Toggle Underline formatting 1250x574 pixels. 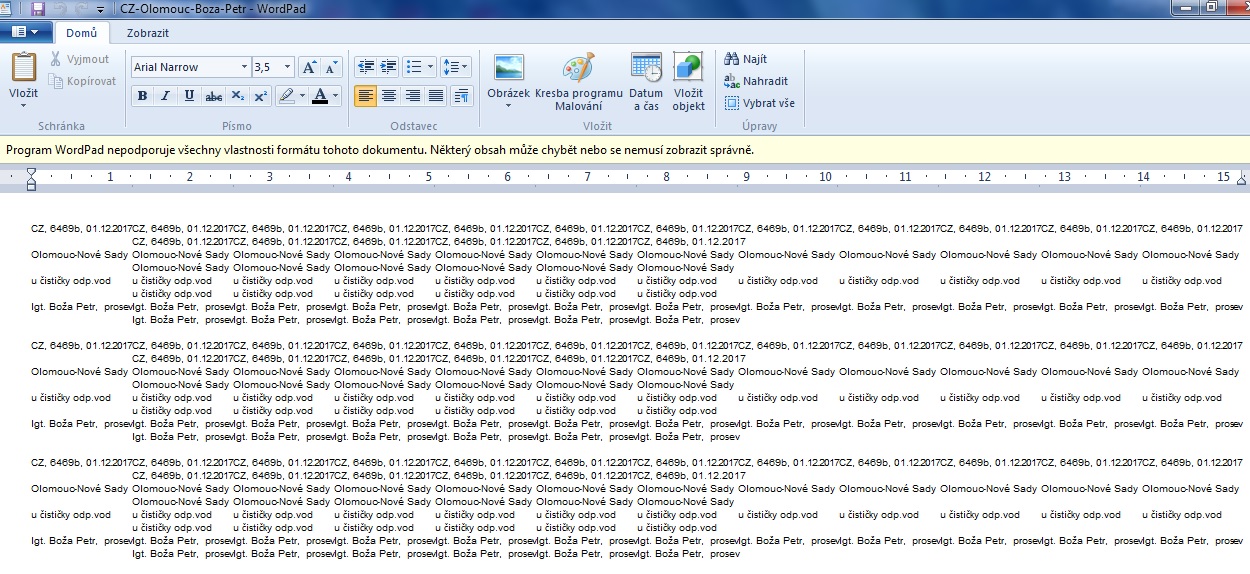click(x=189, y=96)
